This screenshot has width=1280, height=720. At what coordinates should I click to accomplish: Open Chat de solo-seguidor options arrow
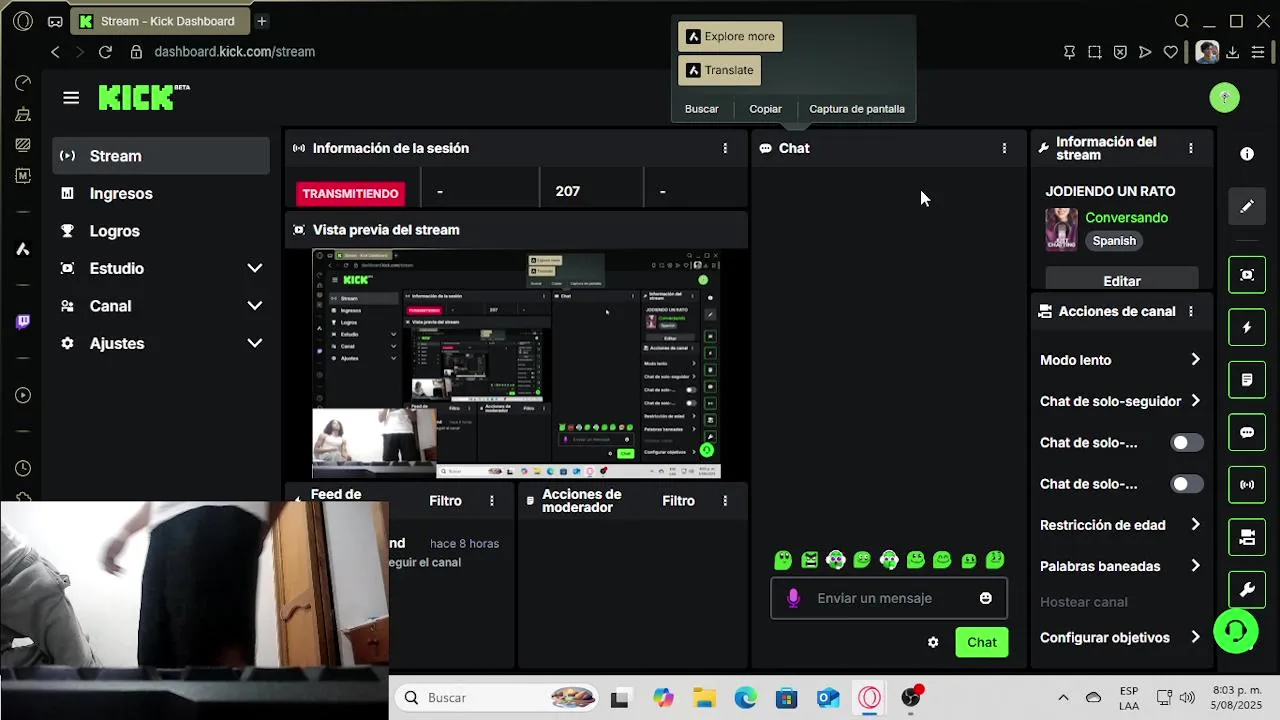click(1195, 401)
